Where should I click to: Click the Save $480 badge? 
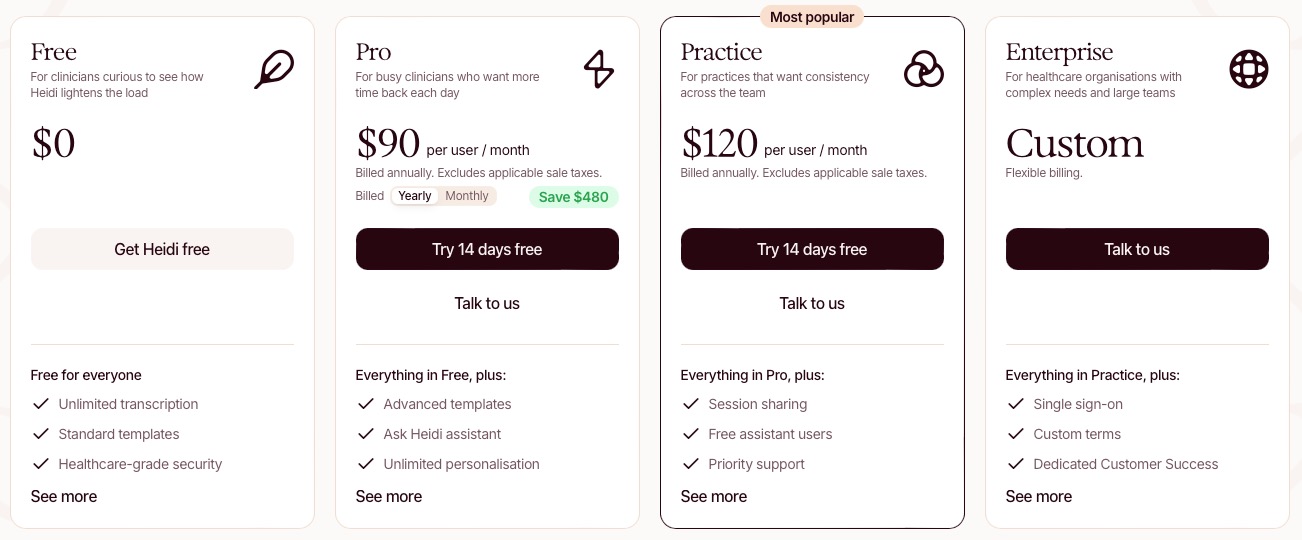(x=573, y=197)
